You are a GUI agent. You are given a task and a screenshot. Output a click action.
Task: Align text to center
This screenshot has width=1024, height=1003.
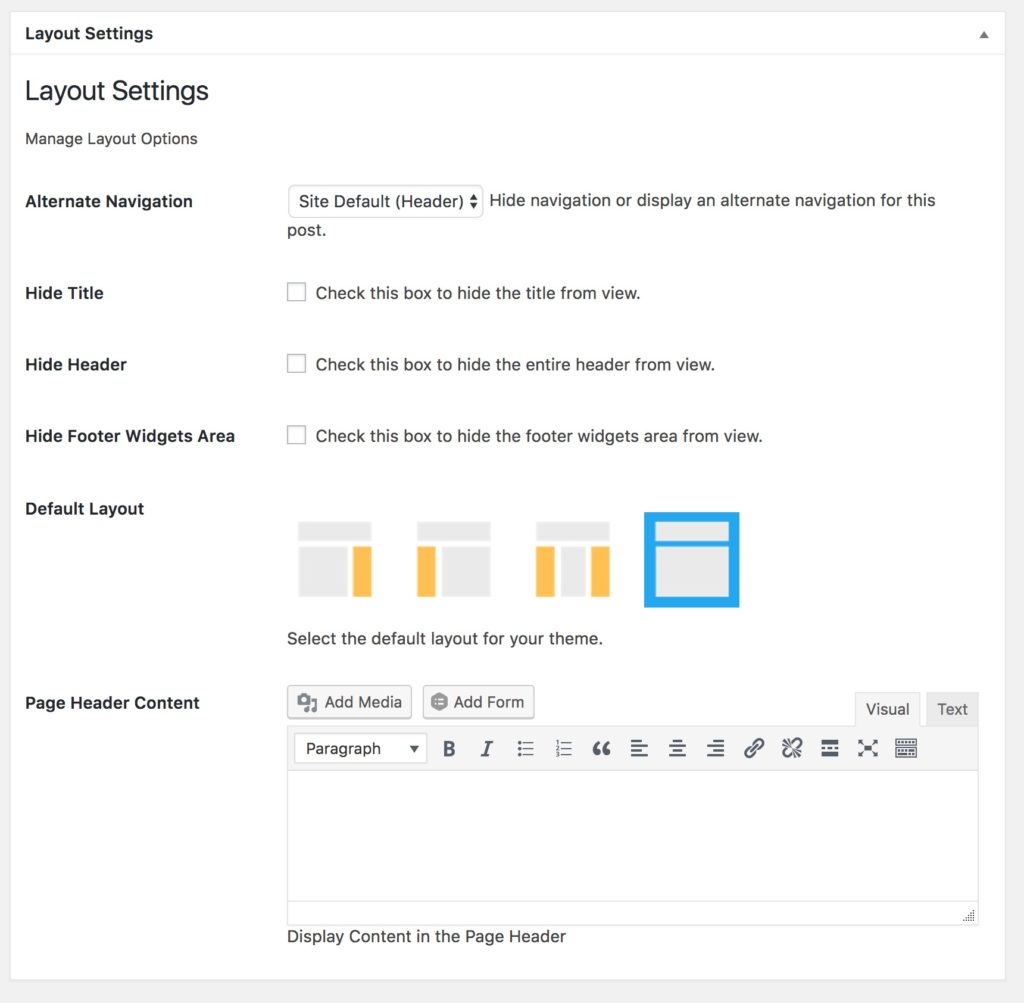coord(677,748)
